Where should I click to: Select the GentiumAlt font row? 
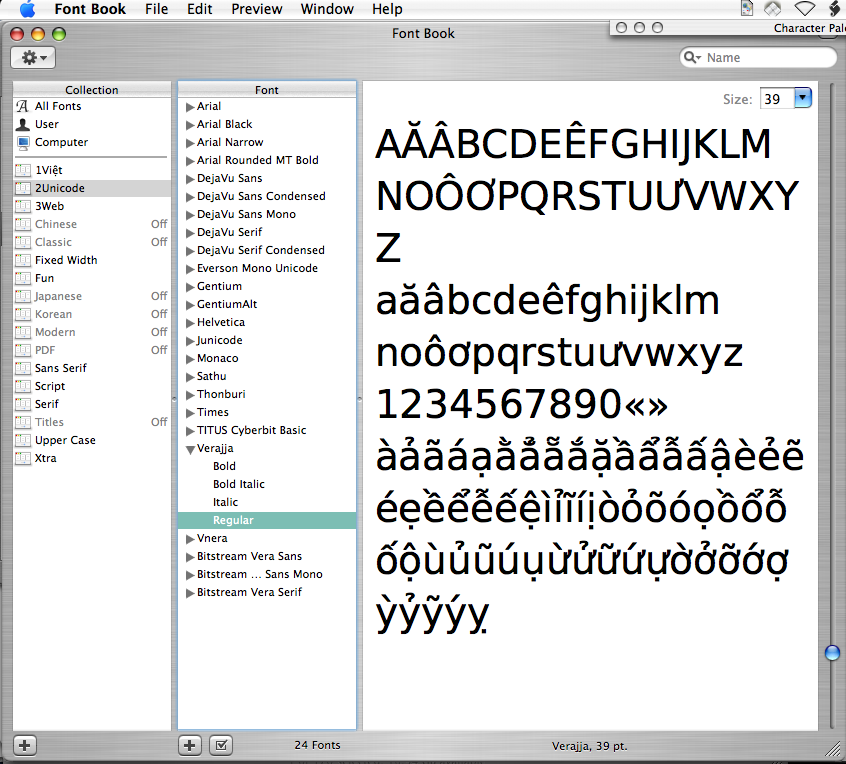click(267, 304)
